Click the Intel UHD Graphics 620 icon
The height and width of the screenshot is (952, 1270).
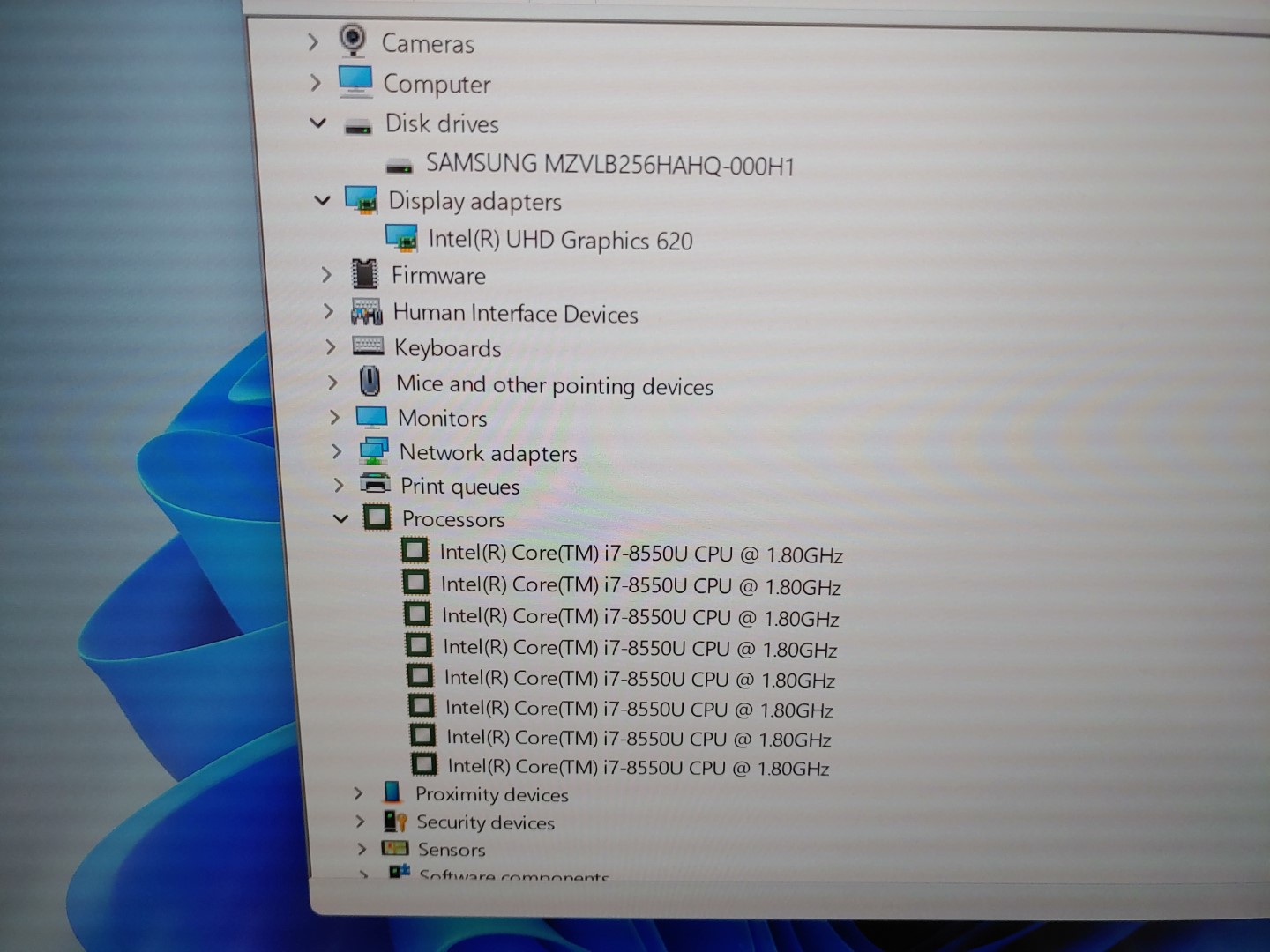401,238
